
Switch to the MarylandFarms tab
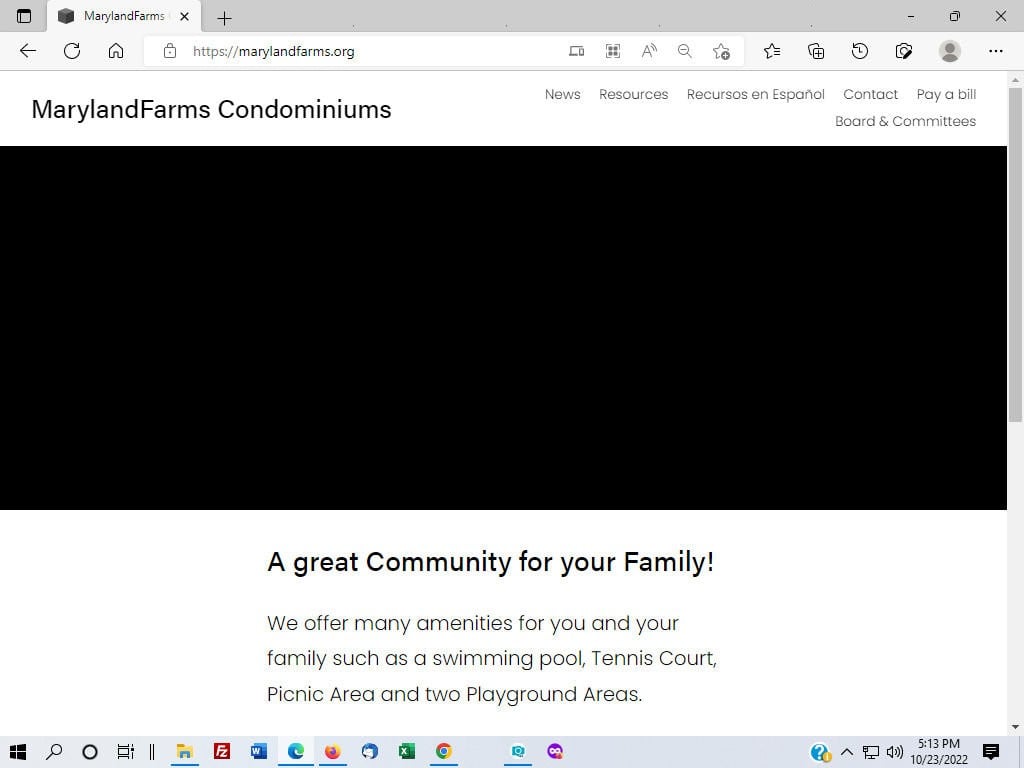[123, 16]
